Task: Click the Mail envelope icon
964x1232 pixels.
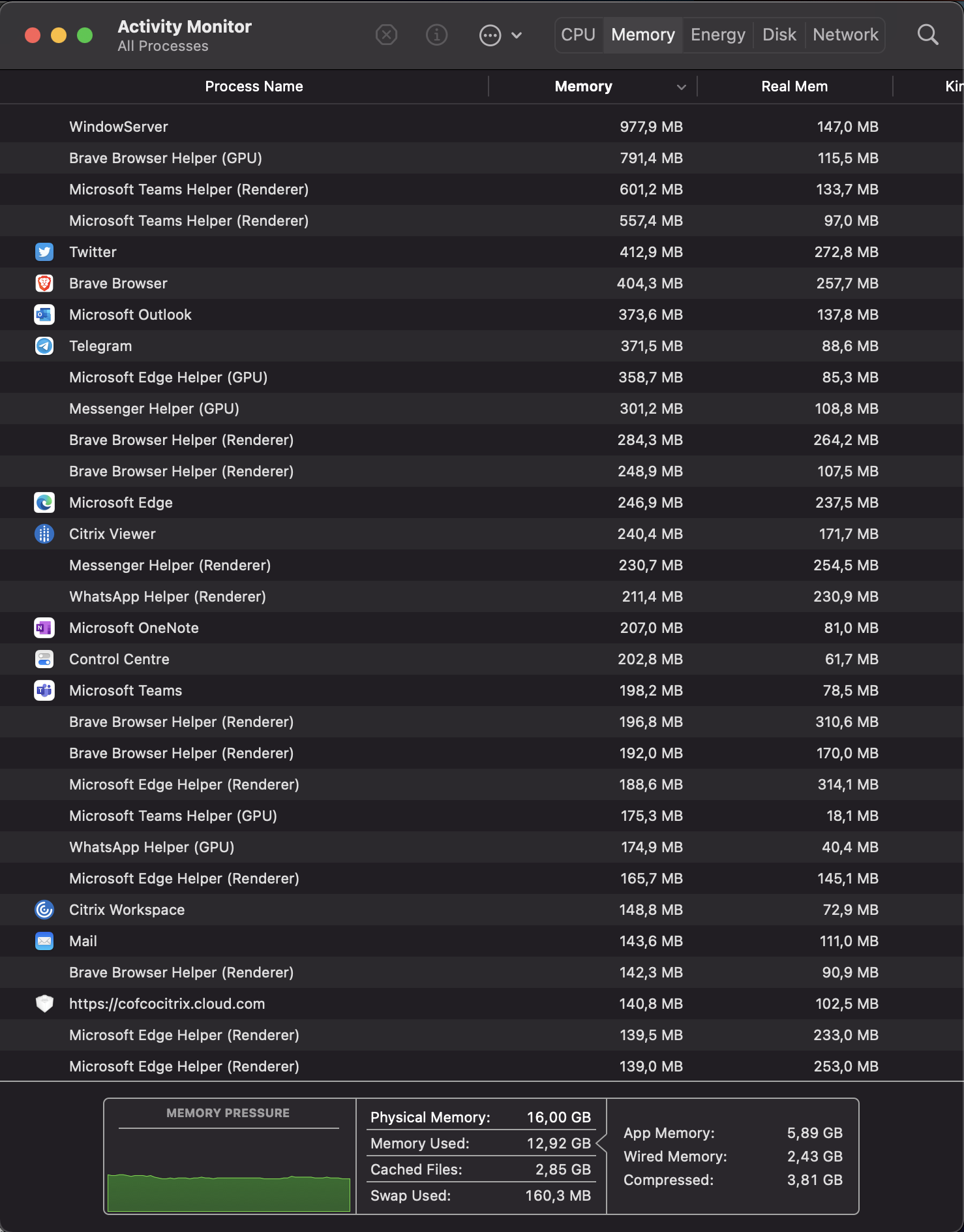Action: click(x=44, y=941)
